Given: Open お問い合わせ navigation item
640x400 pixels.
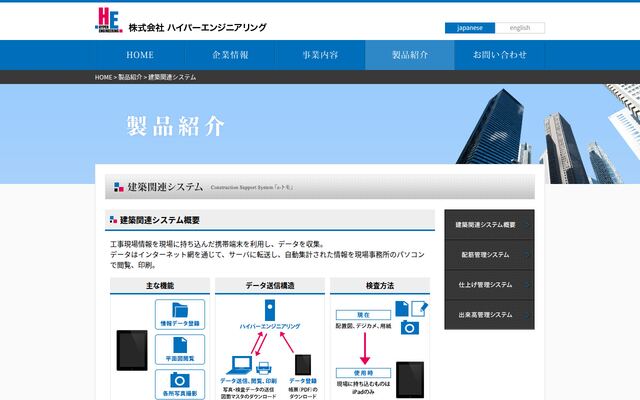Looking at the screenshot, I should [x=500, y=55].
